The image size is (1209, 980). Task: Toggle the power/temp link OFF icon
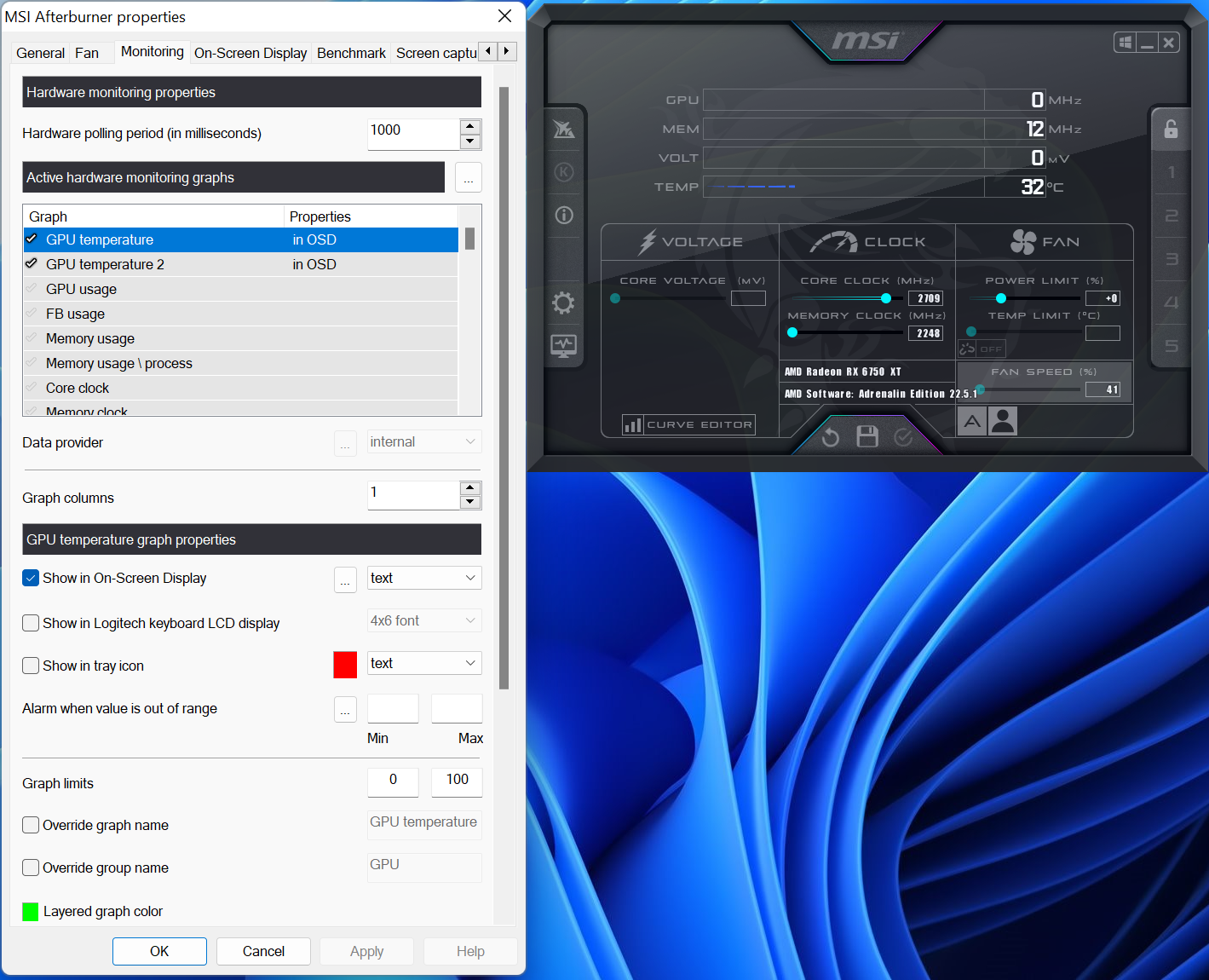coord(982,349)
